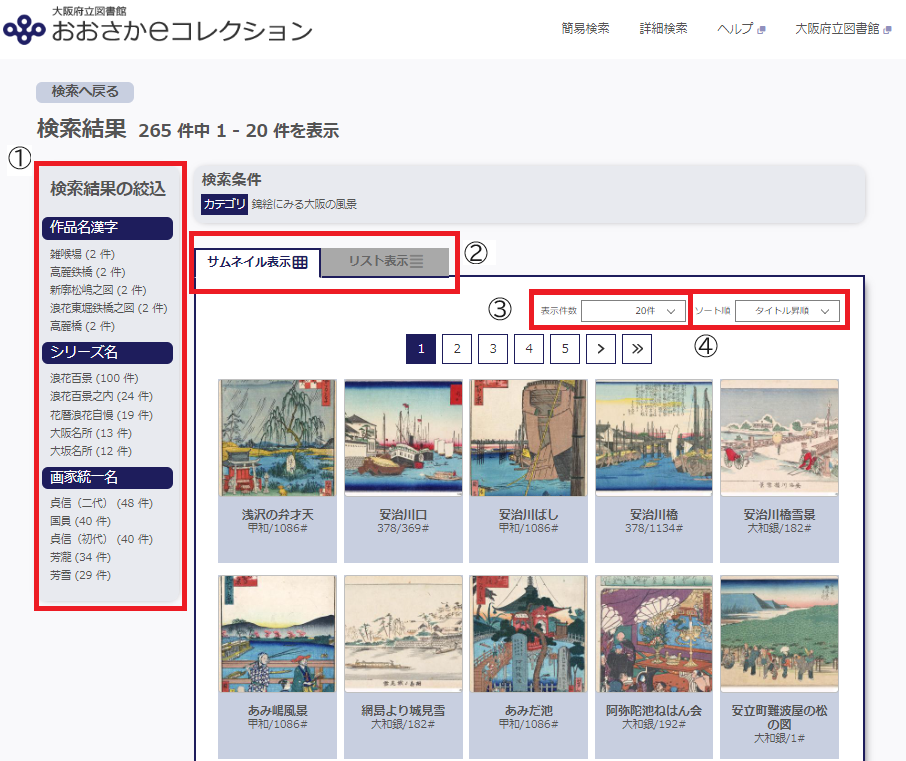
Task: Click the あみ嶋風景 title text
Action: 277,710
